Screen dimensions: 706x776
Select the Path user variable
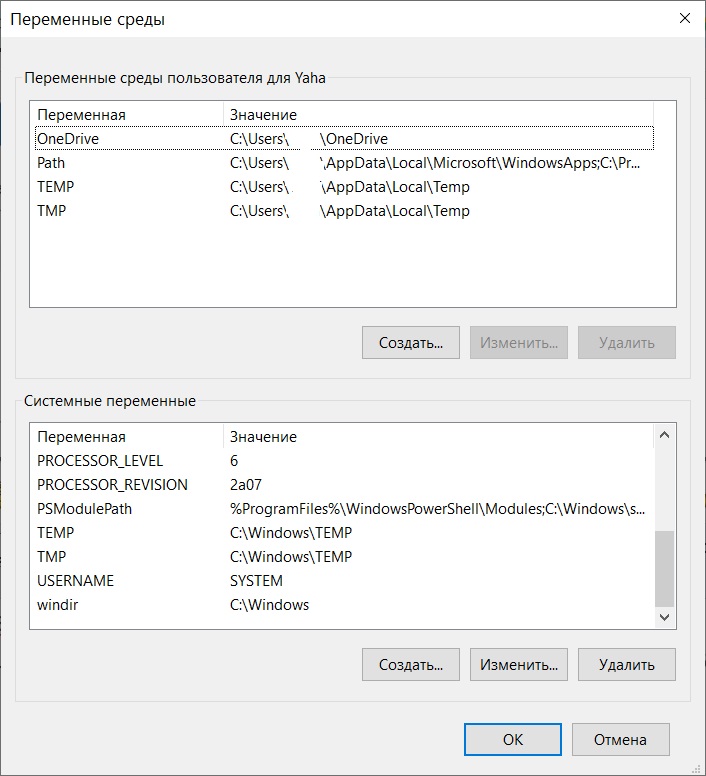pyautogui.click(x=51, y=163)
